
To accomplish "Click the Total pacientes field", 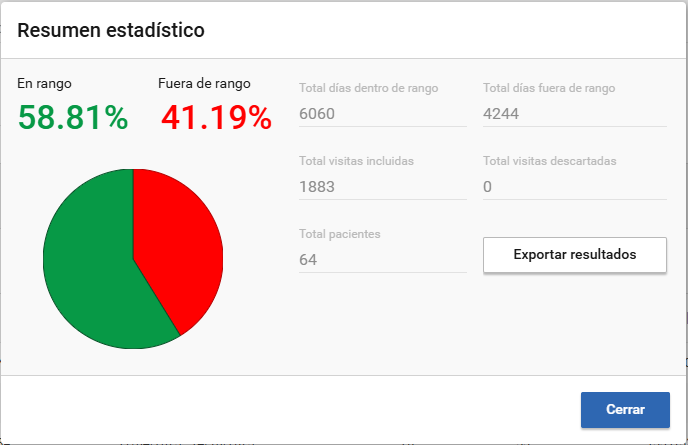I will pyautogui.click(x=383, y=260).
